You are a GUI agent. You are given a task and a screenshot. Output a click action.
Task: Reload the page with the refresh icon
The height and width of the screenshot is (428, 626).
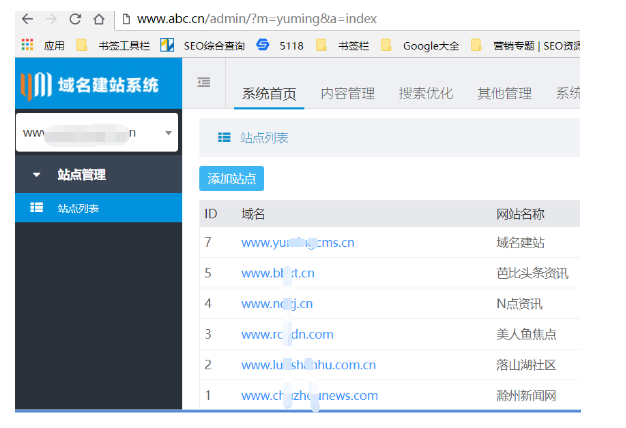tap(74, 19)
